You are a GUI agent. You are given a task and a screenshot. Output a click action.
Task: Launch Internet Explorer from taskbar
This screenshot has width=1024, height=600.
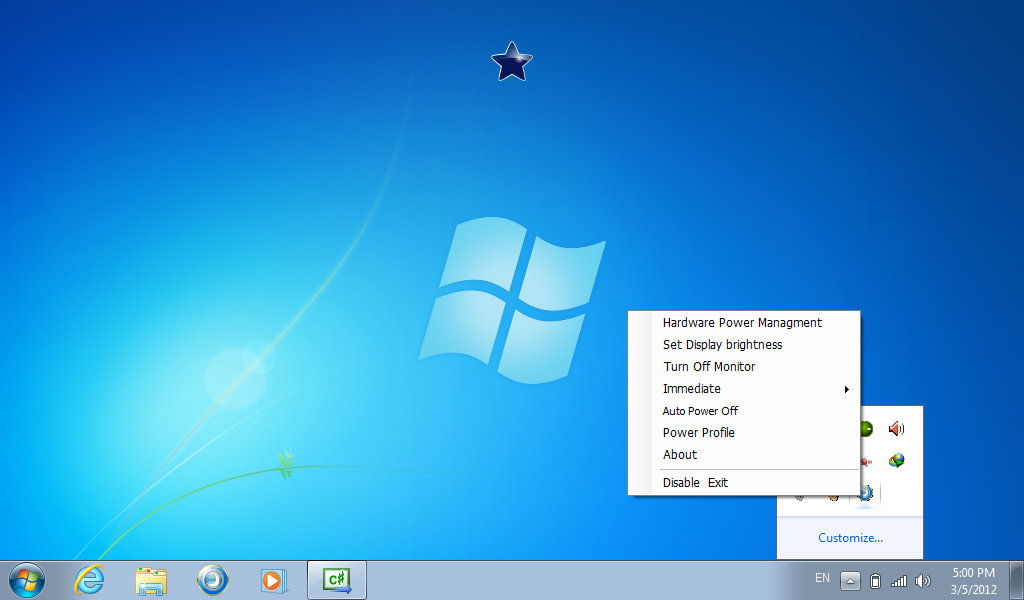[x=89, y=580]
